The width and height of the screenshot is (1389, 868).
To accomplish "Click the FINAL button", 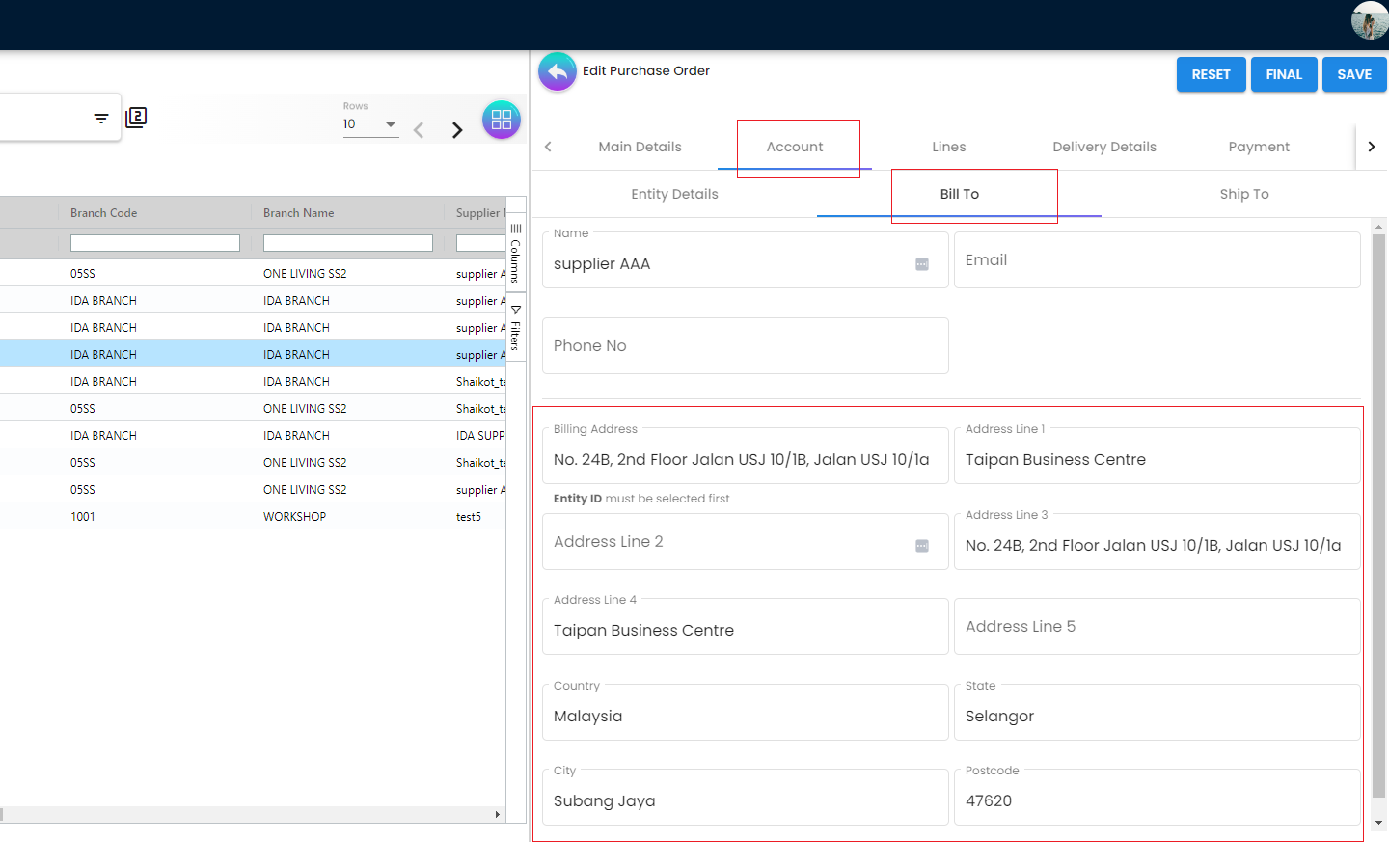I will pos(1283,74).
